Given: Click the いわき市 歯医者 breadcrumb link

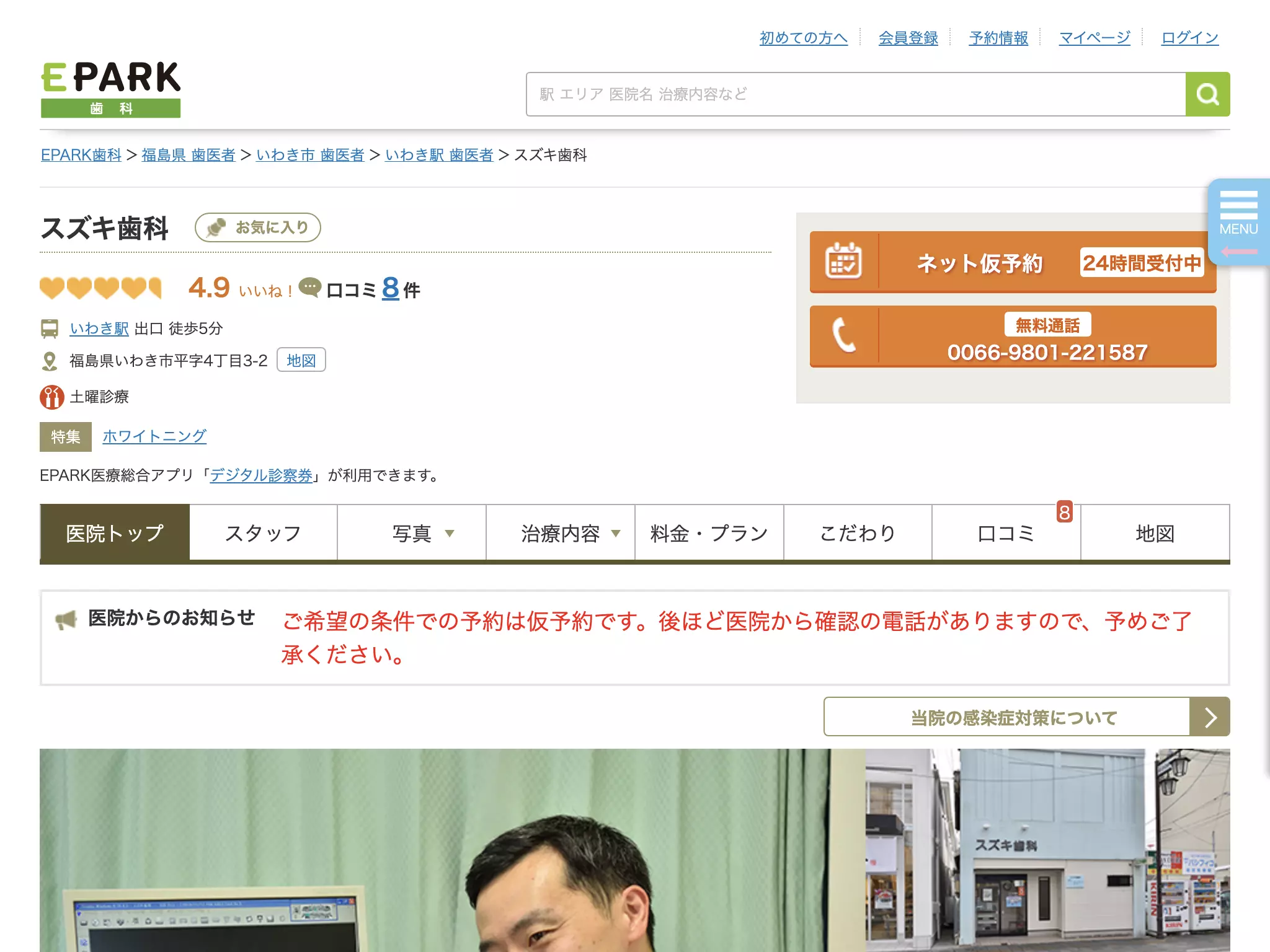Looking at the screenshot, I should (310, 155).
